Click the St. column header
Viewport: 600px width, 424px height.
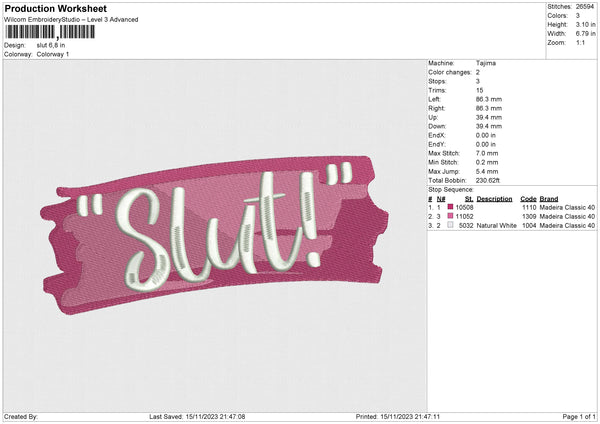465,198
